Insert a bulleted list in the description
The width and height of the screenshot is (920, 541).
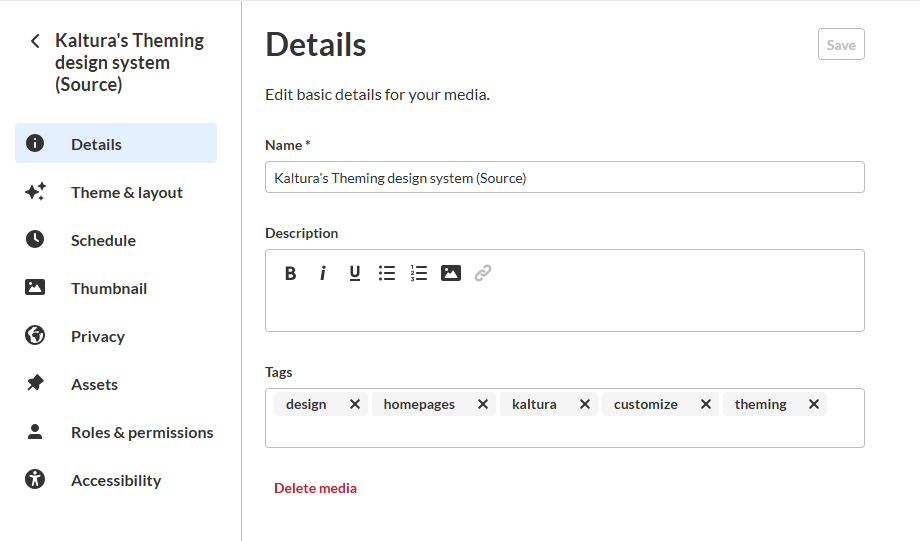point(387,273)
